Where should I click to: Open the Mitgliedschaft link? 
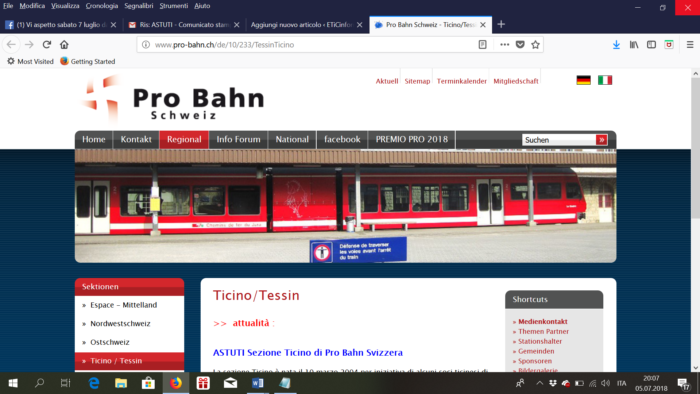516,81
